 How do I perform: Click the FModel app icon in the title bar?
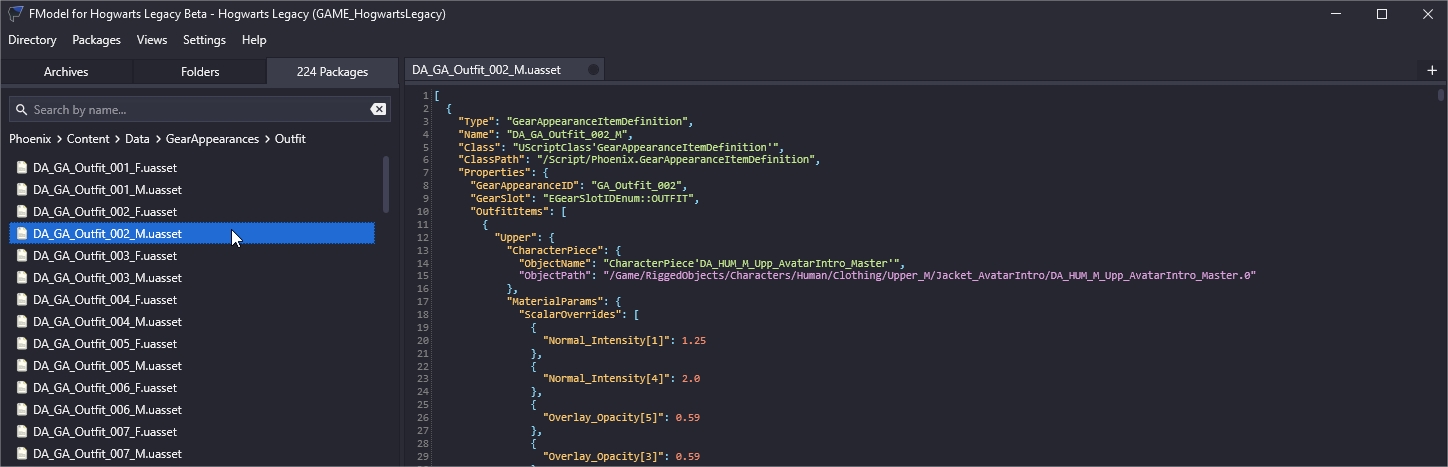[x=15, y=14]
